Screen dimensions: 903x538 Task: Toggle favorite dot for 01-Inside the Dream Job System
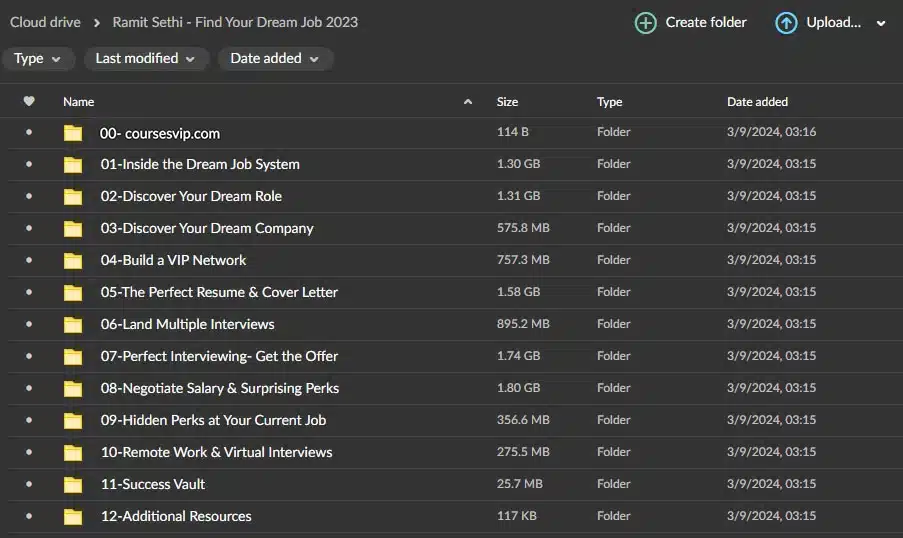click(x=29, y=164)
